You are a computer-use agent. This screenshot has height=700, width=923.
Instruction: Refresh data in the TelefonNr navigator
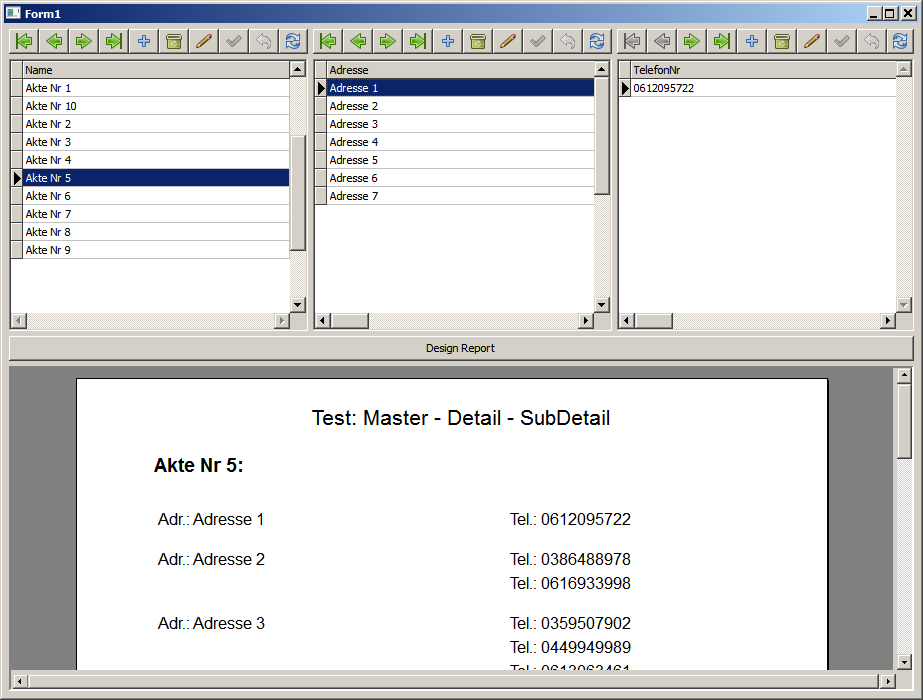tap(900, 41)
